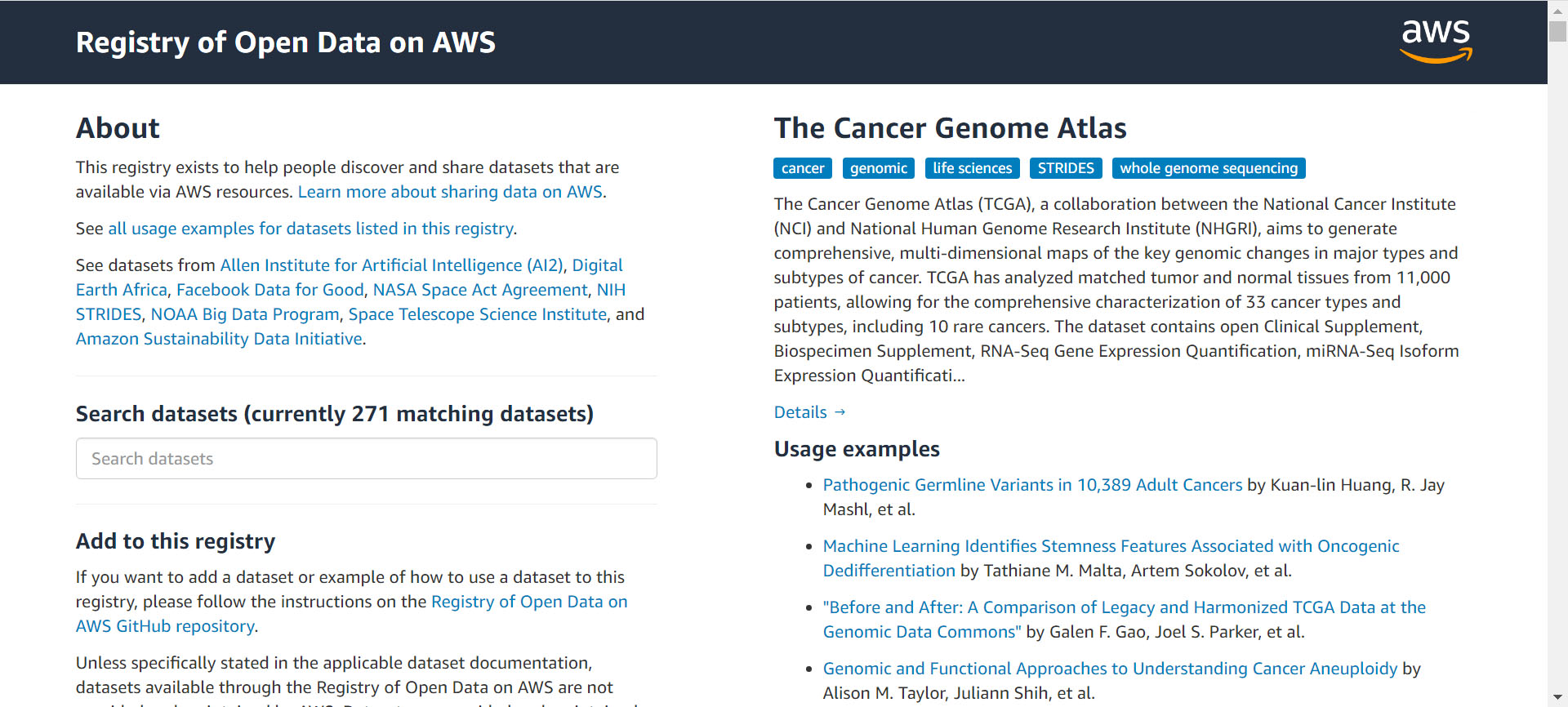Click the About heading

[118, 128]
